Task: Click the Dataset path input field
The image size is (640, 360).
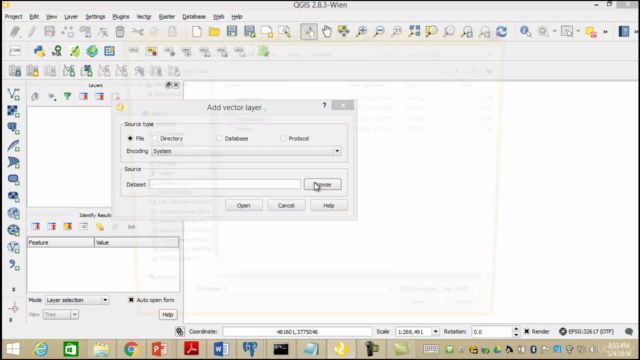Action: pyautogui.click(x=225, y=184)
